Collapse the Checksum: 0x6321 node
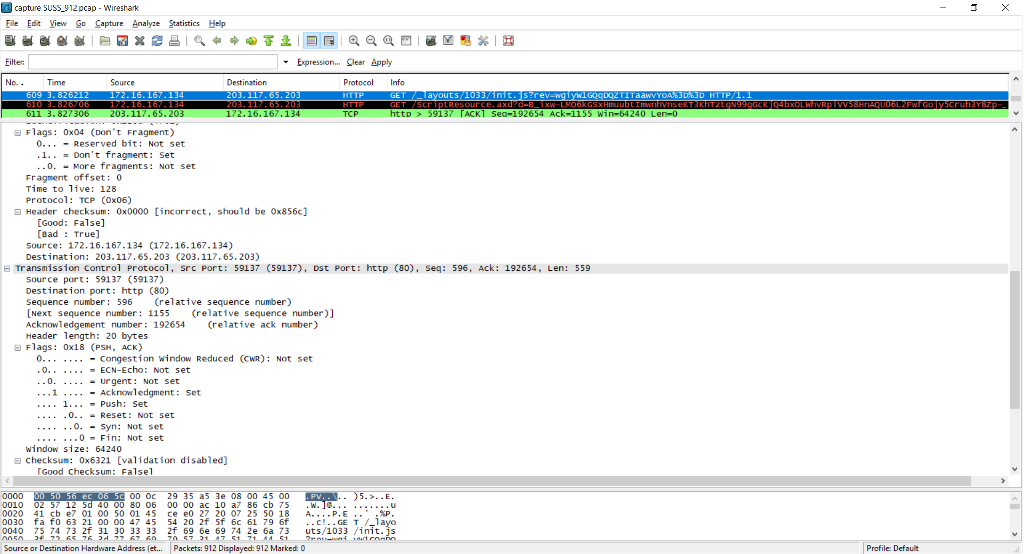The image size is (1024, 554). 18,461
